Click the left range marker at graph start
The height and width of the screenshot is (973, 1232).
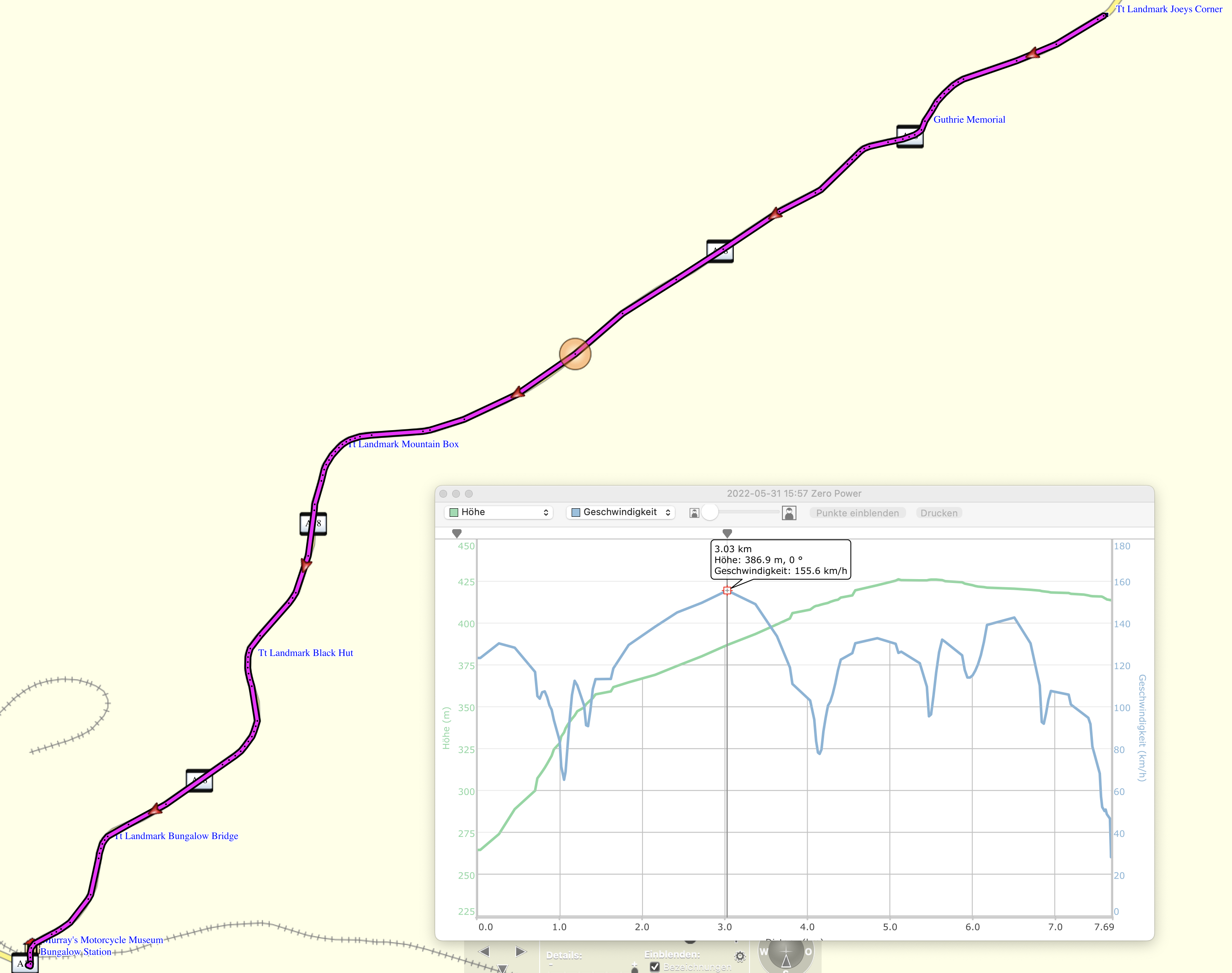pos(456,533)
